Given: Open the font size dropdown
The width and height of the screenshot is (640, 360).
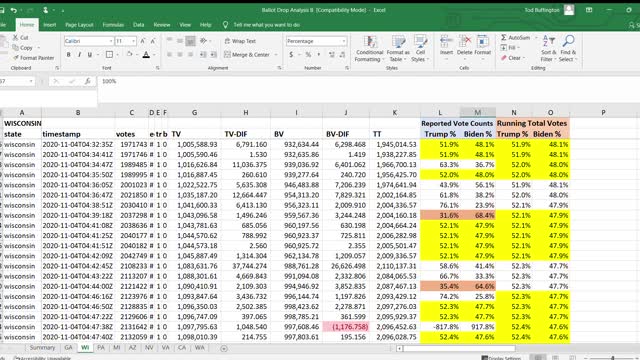Looking at the screenshot, I should coord(133,41).
